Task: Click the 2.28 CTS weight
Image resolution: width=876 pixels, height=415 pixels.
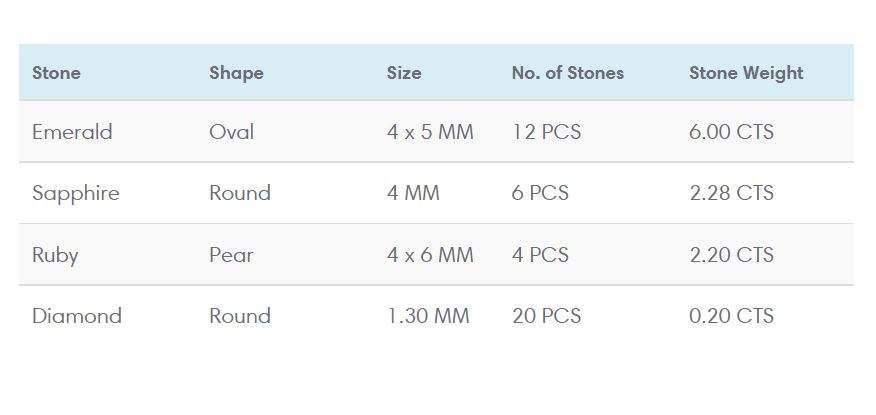Action: coord(731,193)
